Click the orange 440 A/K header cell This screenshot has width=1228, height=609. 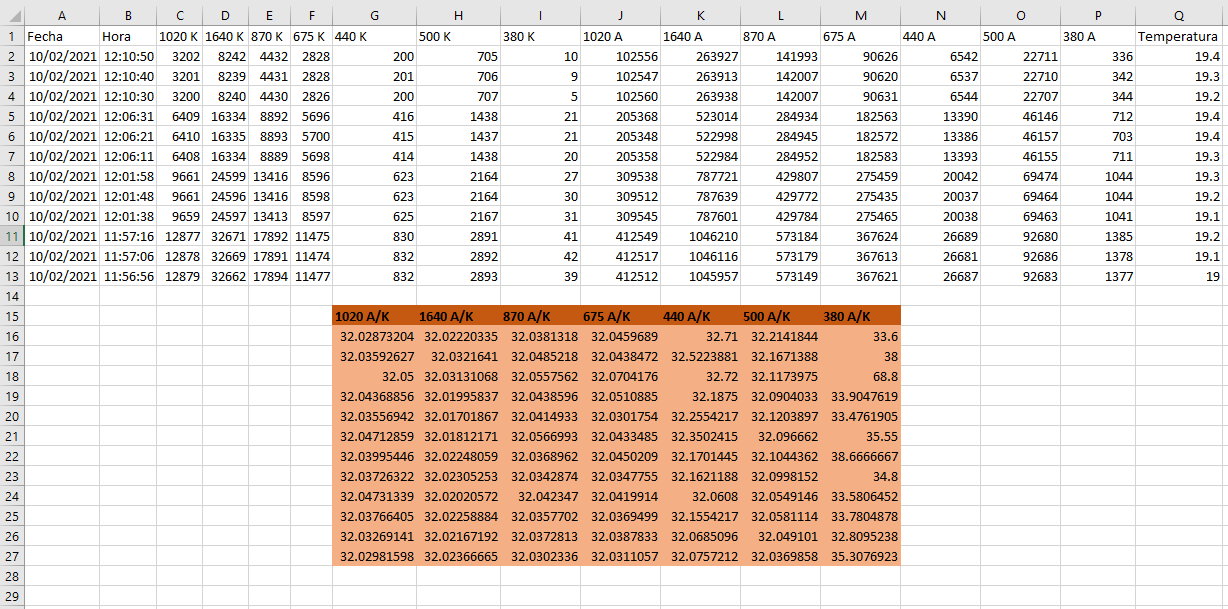point(700,316)
